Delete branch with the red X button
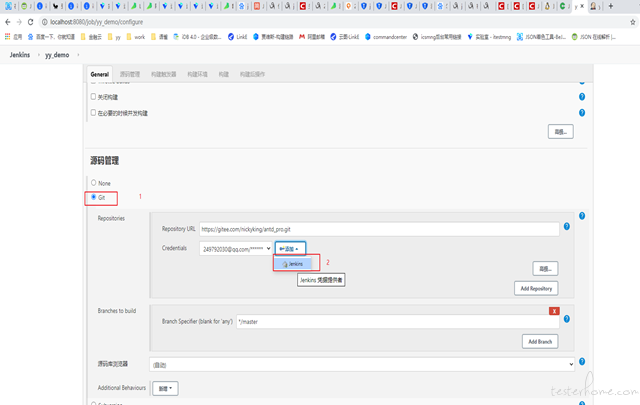 [x=554, y=311]
